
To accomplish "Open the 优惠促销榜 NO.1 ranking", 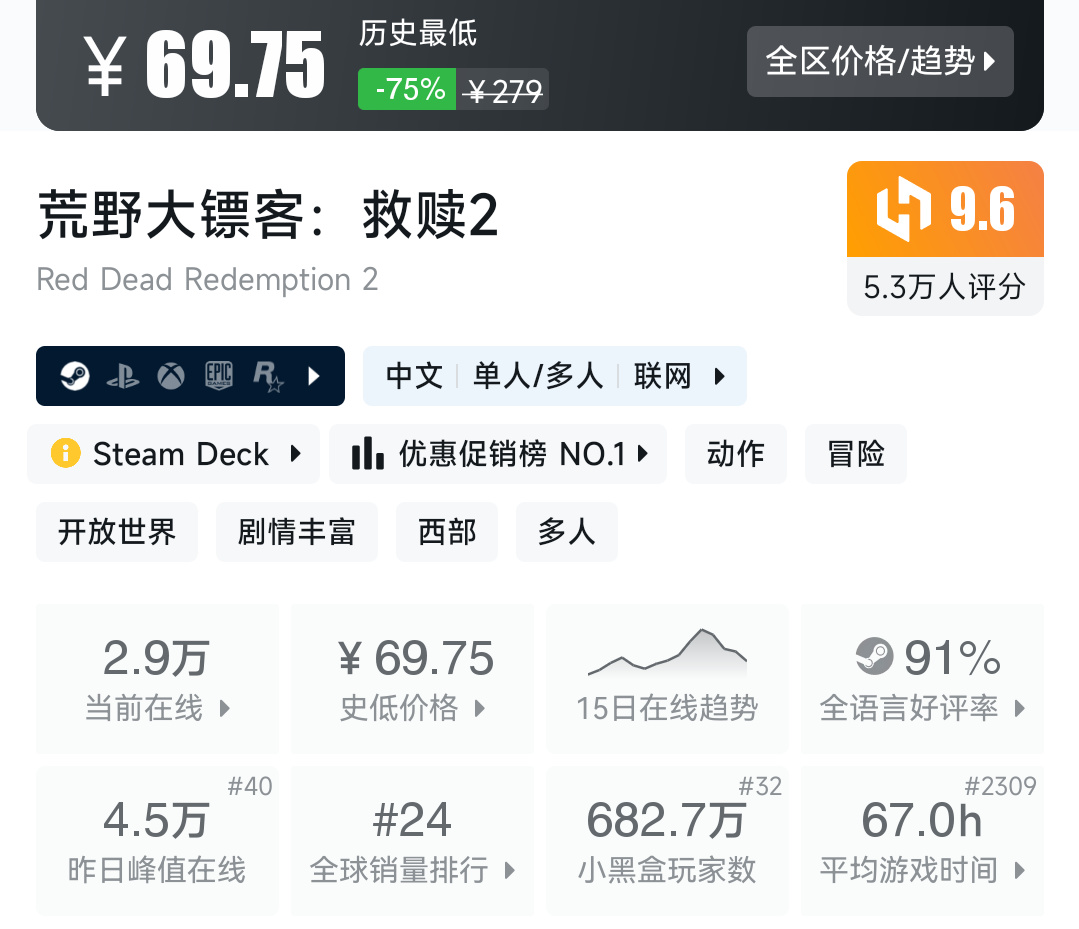I will click(498, 454).
